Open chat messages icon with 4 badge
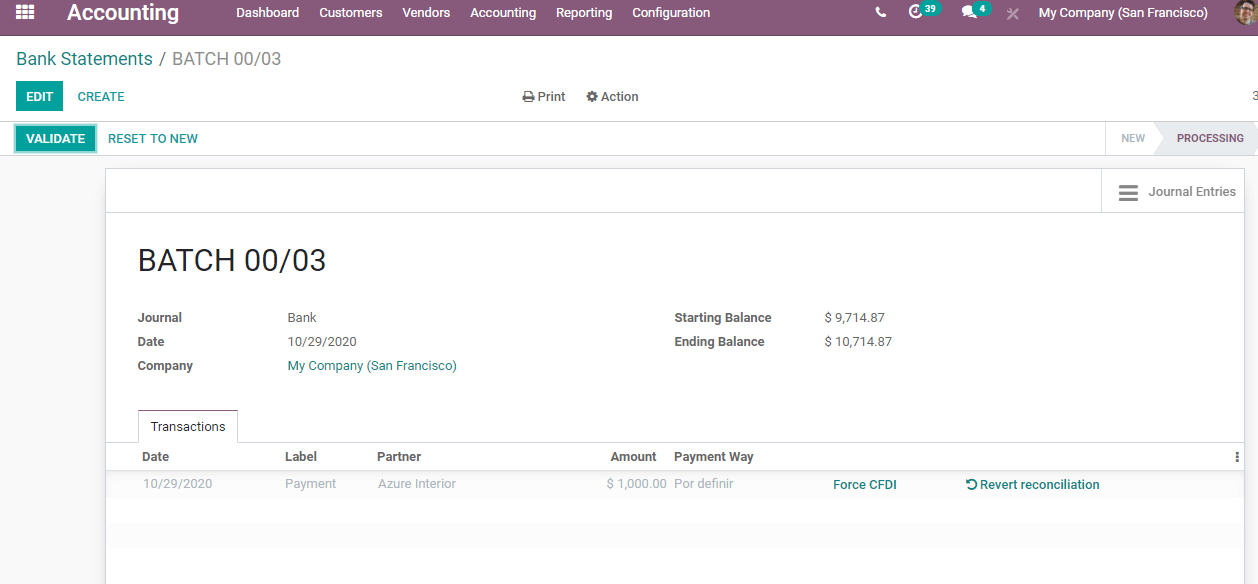 click(975, 12)
